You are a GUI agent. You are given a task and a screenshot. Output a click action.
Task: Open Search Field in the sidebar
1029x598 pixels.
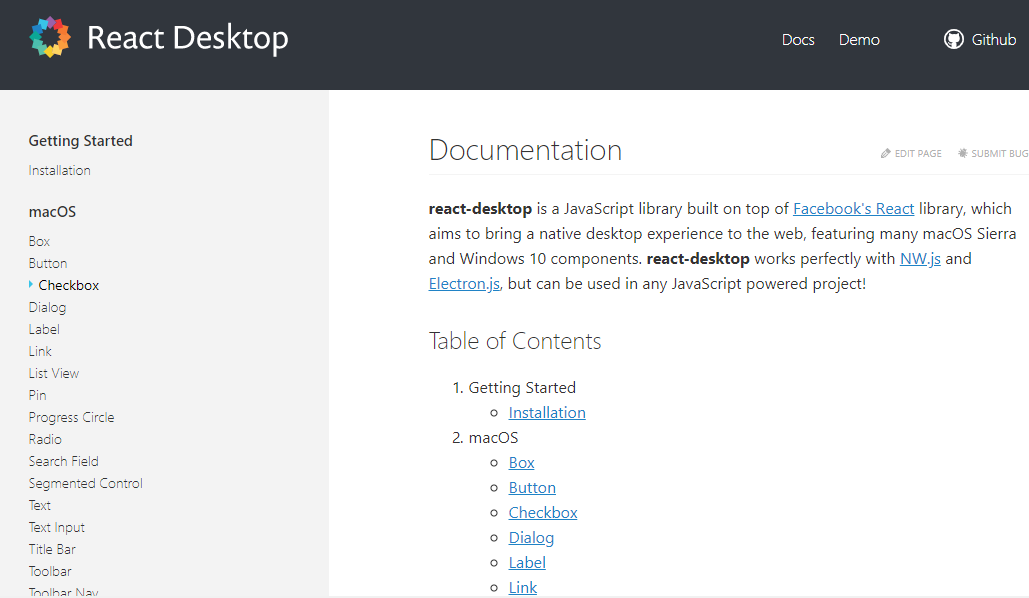pos(64,461)
